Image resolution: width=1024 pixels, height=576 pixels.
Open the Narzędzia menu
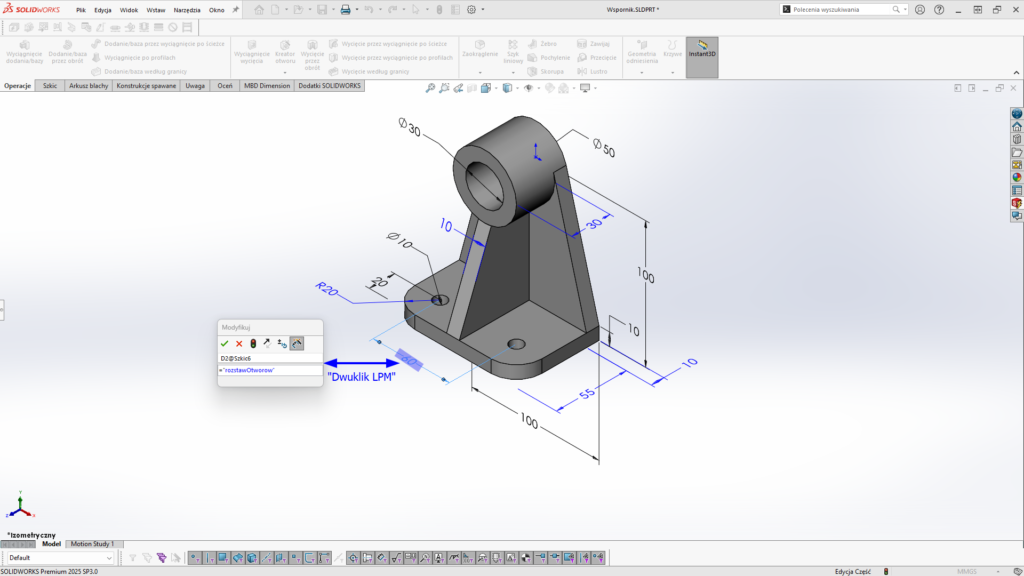click(187, 10)
